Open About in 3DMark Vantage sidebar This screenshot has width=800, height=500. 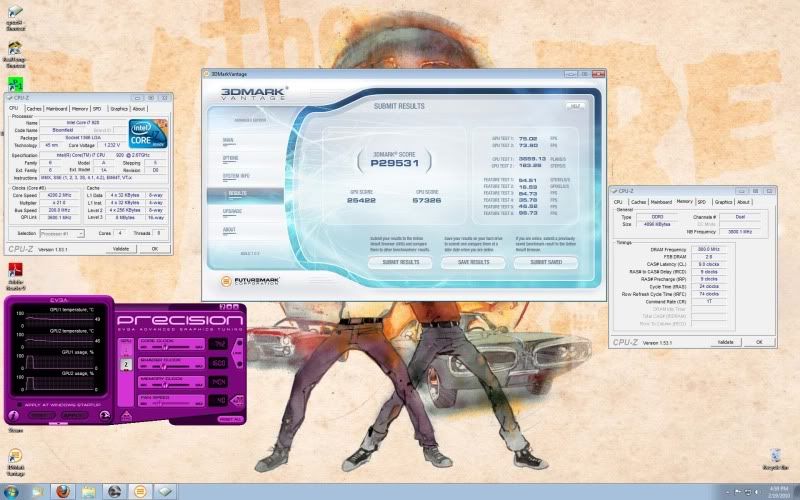pyautogui.click(x=229, y=230)
